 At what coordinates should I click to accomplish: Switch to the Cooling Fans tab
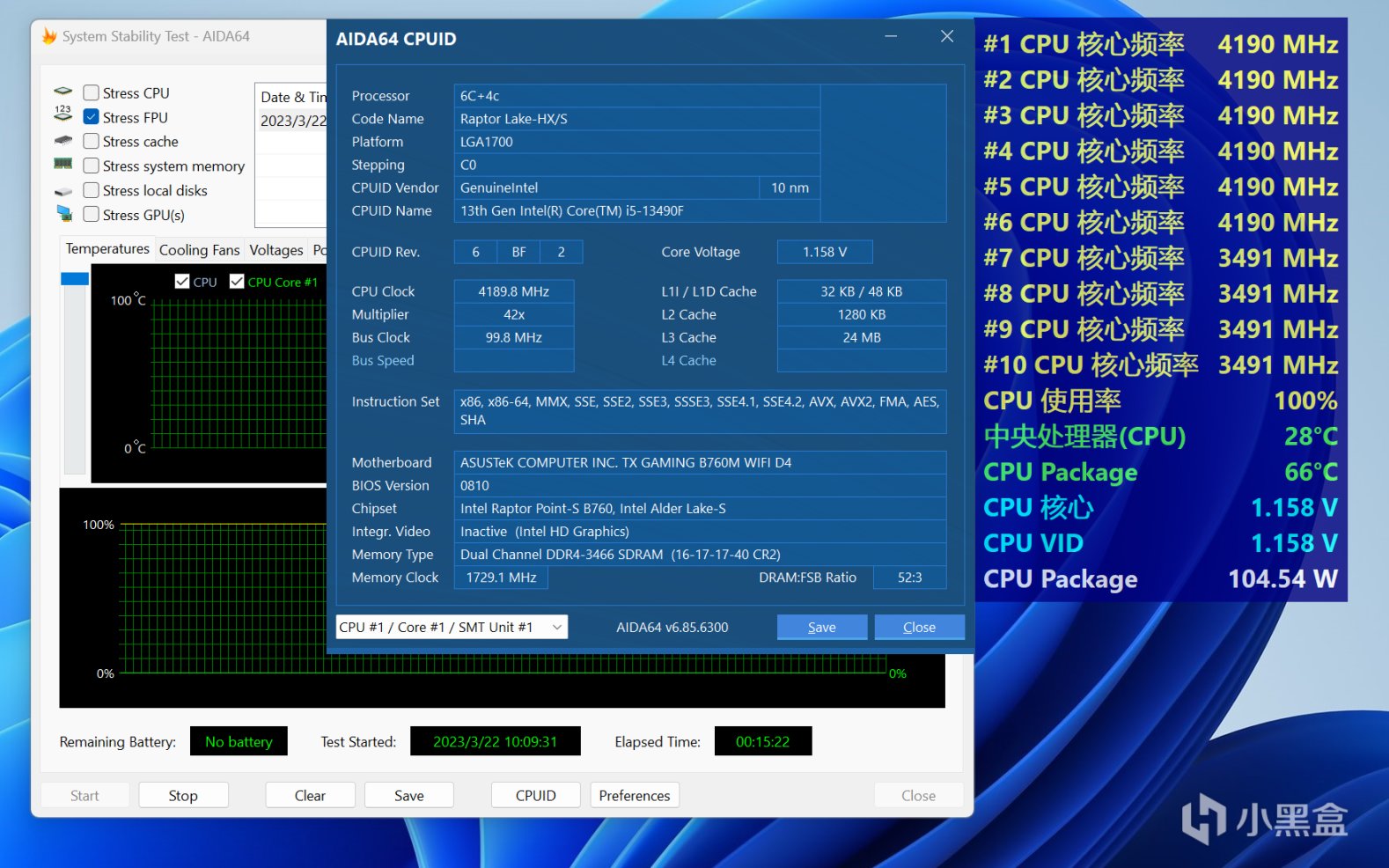[x=199, y=250]
